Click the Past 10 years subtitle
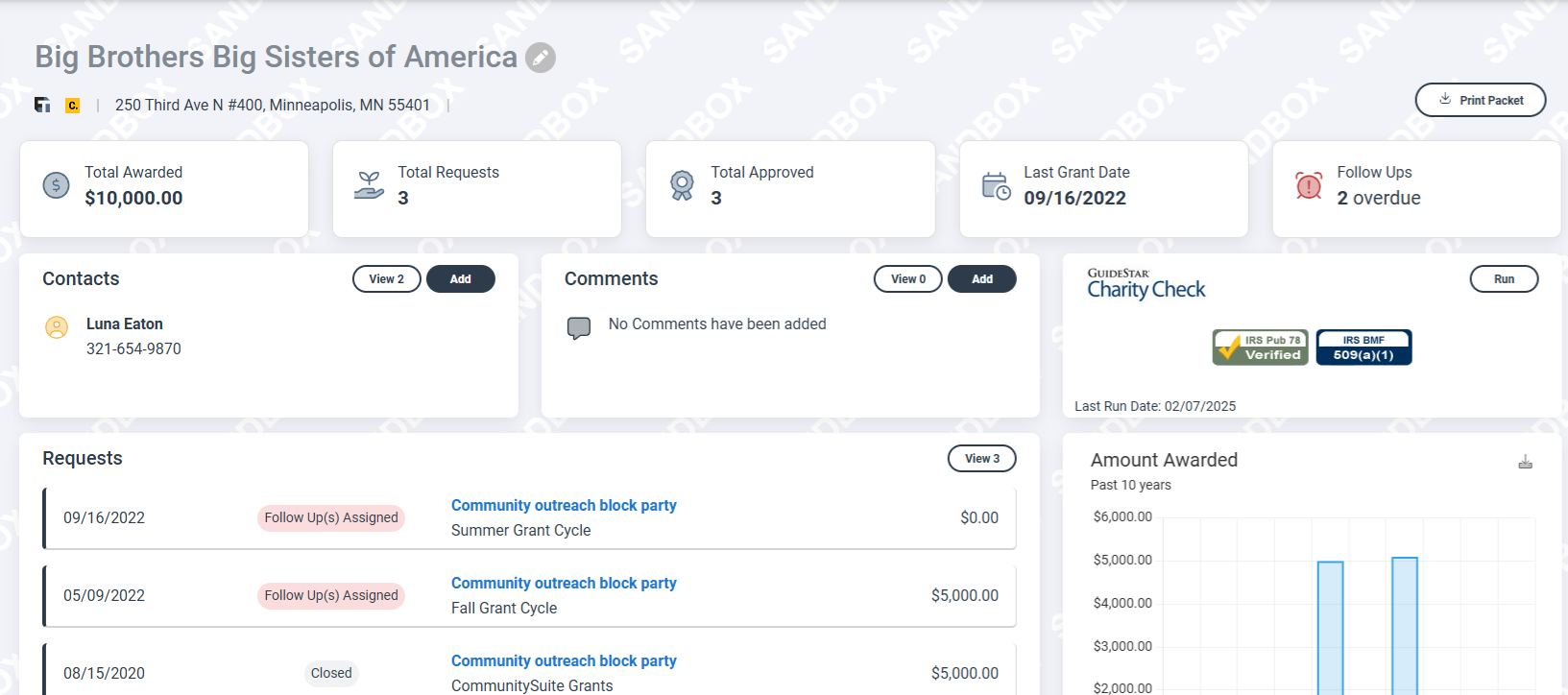Screen dimensions: 1568x695 [1131, 485]
